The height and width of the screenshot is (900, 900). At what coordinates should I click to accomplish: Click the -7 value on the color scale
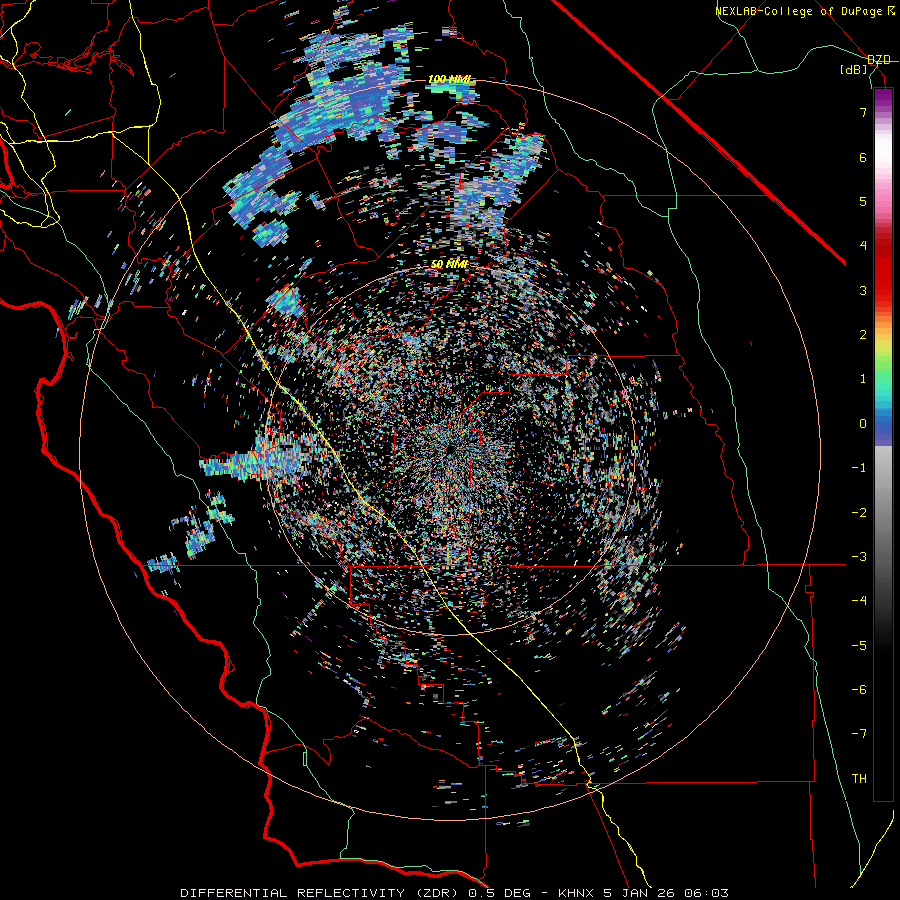point(859,734)
